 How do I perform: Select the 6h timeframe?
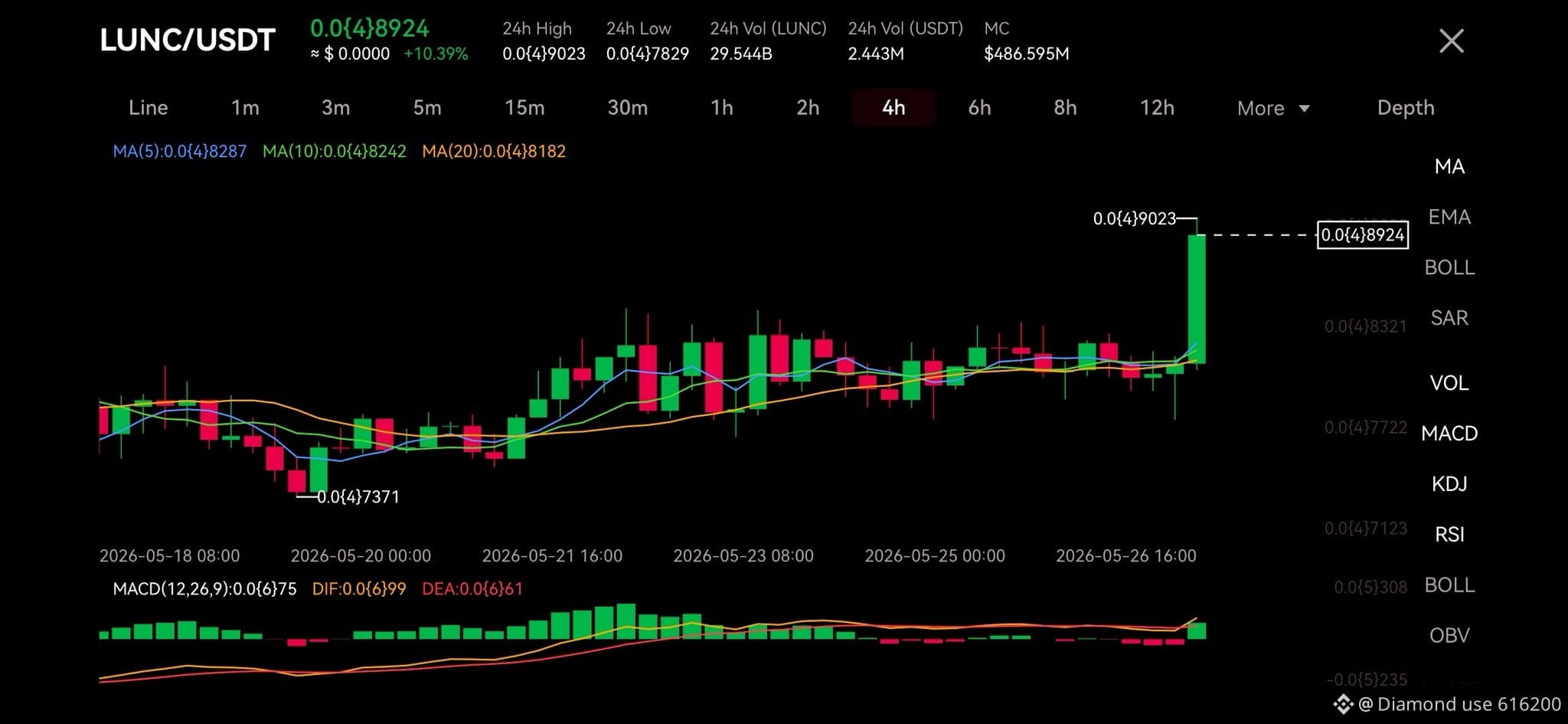tap(979, 107)
